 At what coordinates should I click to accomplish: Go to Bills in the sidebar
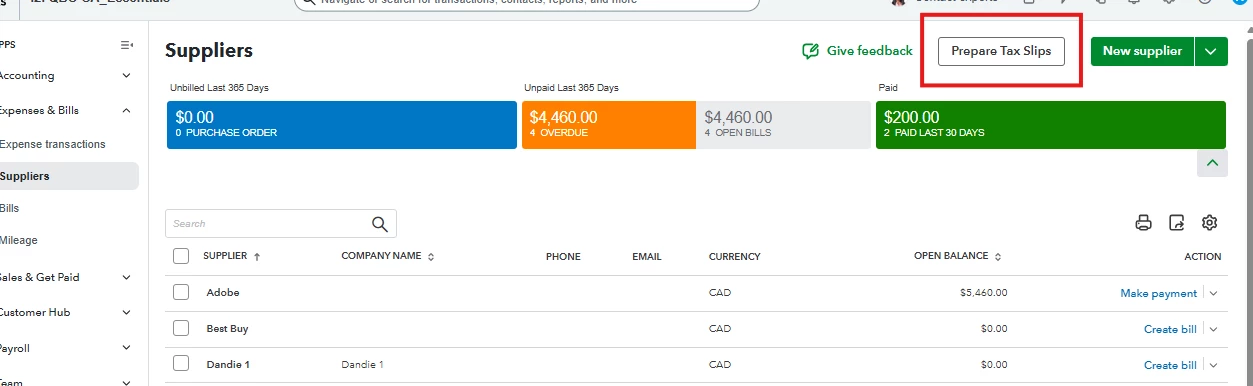[x=9, y=208]
